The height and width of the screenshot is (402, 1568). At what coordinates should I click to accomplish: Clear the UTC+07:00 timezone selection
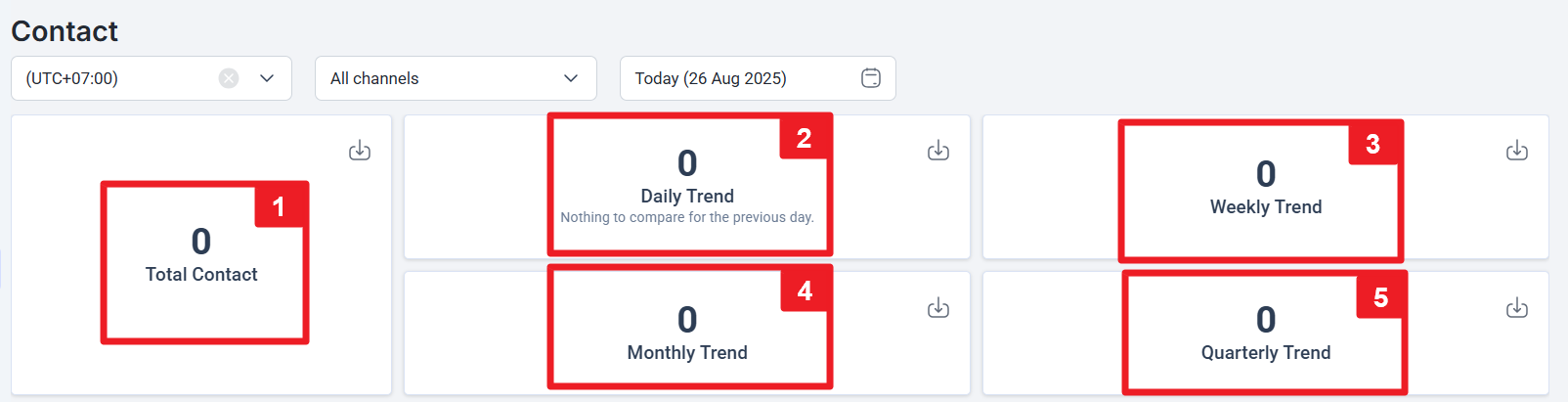coord(229,78)
